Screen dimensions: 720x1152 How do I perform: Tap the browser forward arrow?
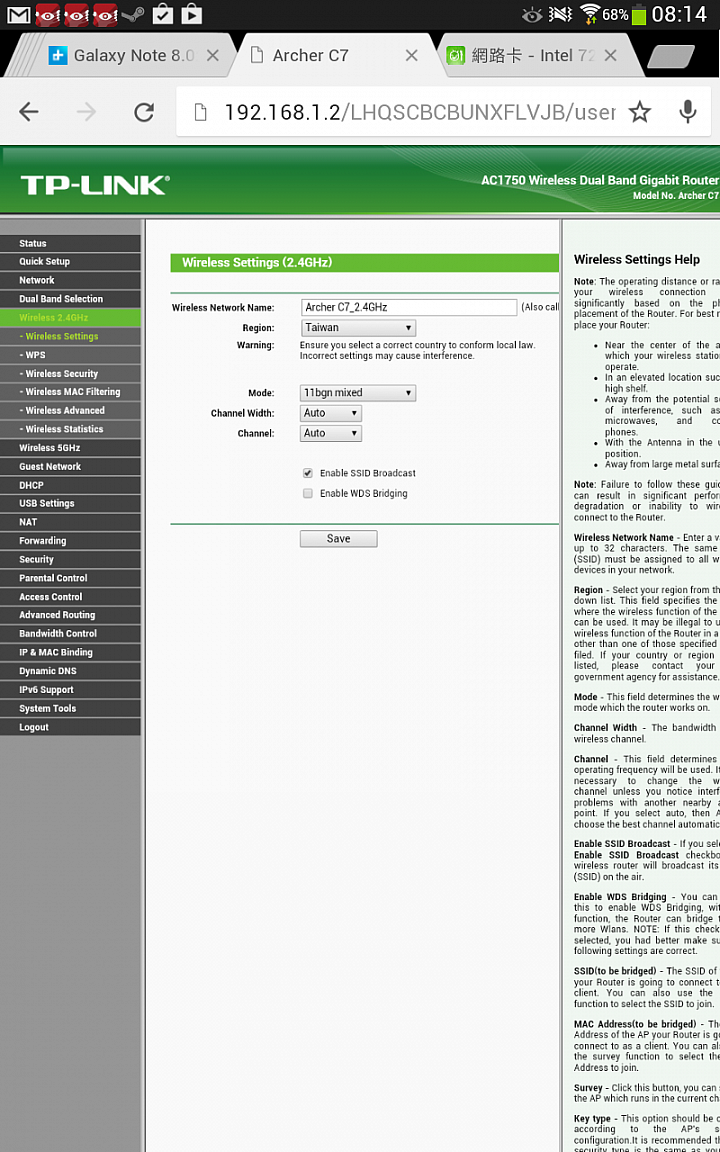(x=87, y=112)
